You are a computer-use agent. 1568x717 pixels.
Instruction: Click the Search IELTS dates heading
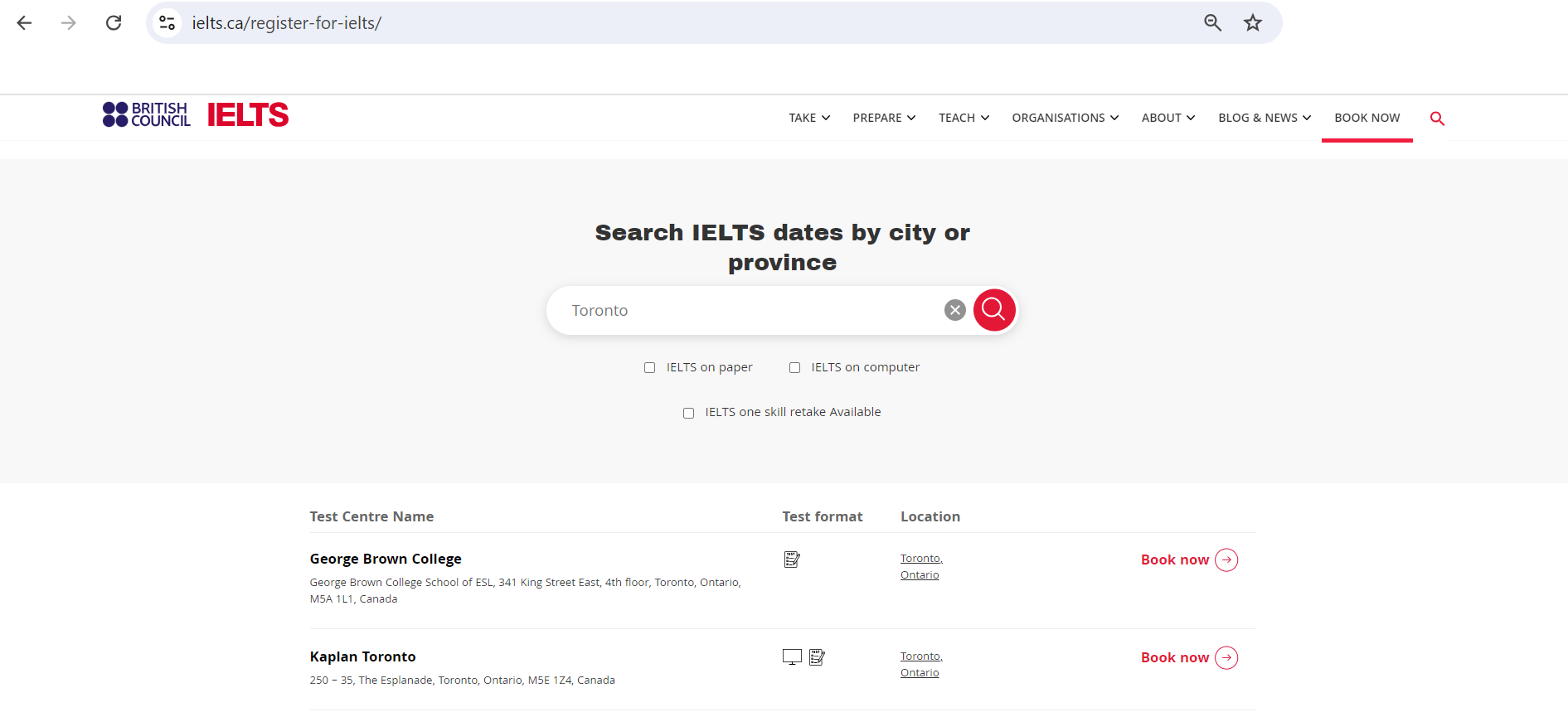click(783, 247)
